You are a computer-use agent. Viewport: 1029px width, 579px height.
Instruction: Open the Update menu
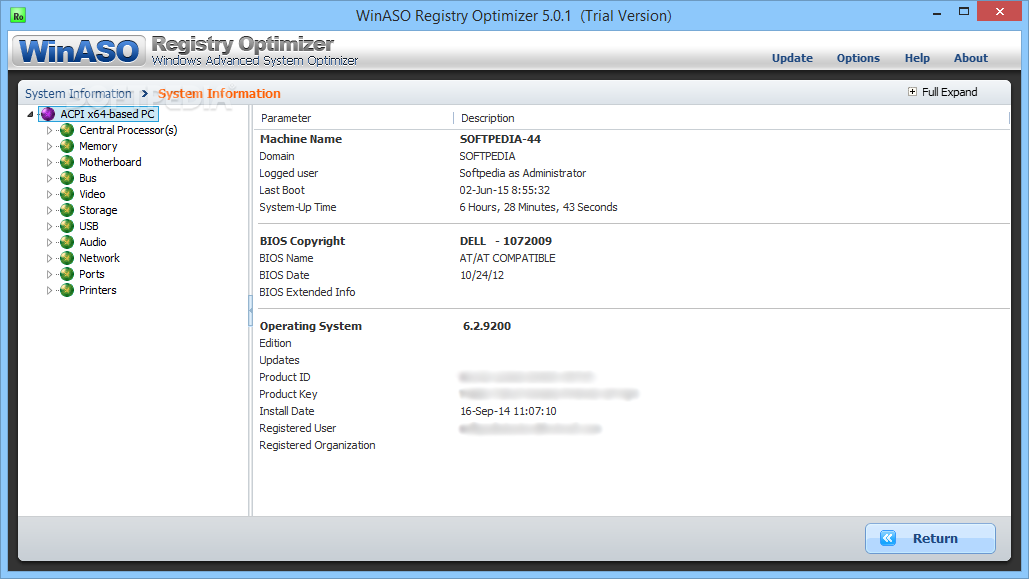[x=792, y=58]
